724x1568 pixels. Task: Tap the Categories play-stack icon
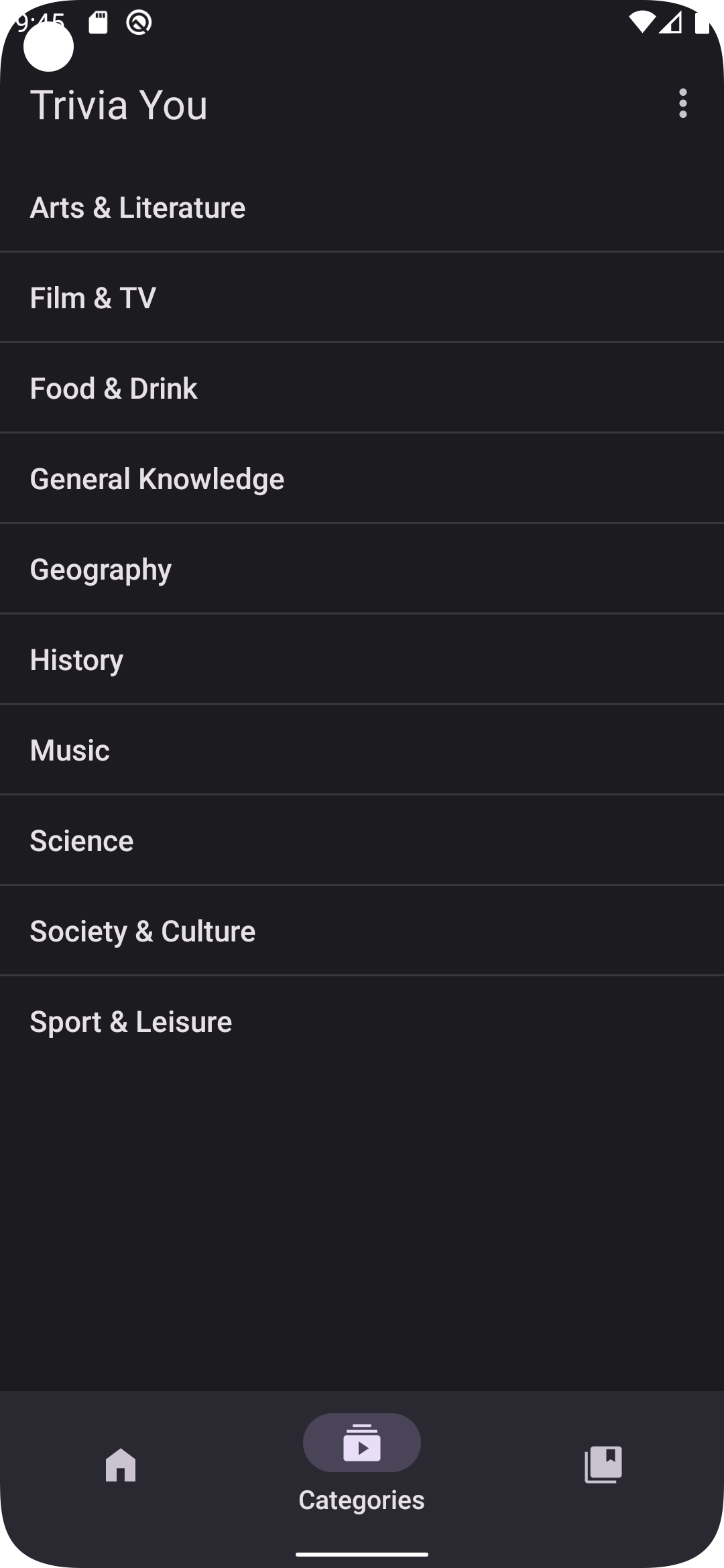362,1443
